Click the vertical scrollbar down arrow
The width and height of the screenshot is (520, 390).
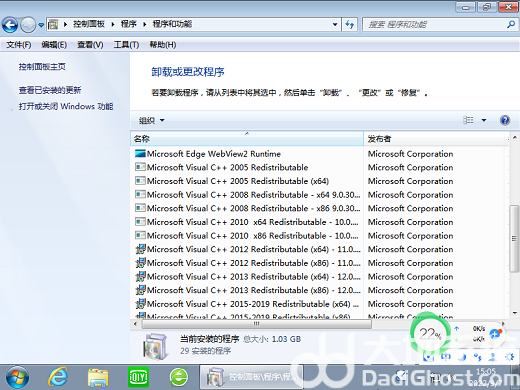click(514, 313)
